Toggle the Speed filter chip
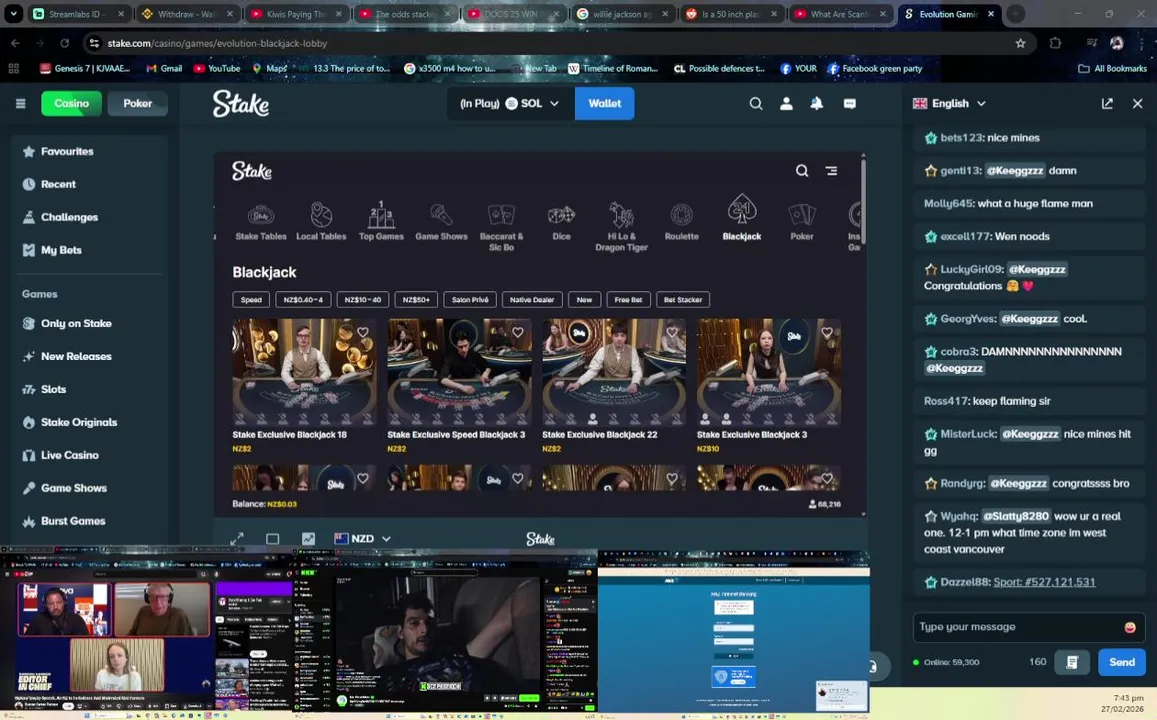Image resolution: width=1157 pixels, height=720 pixels. pyautogui.click(x=251, y=300)
